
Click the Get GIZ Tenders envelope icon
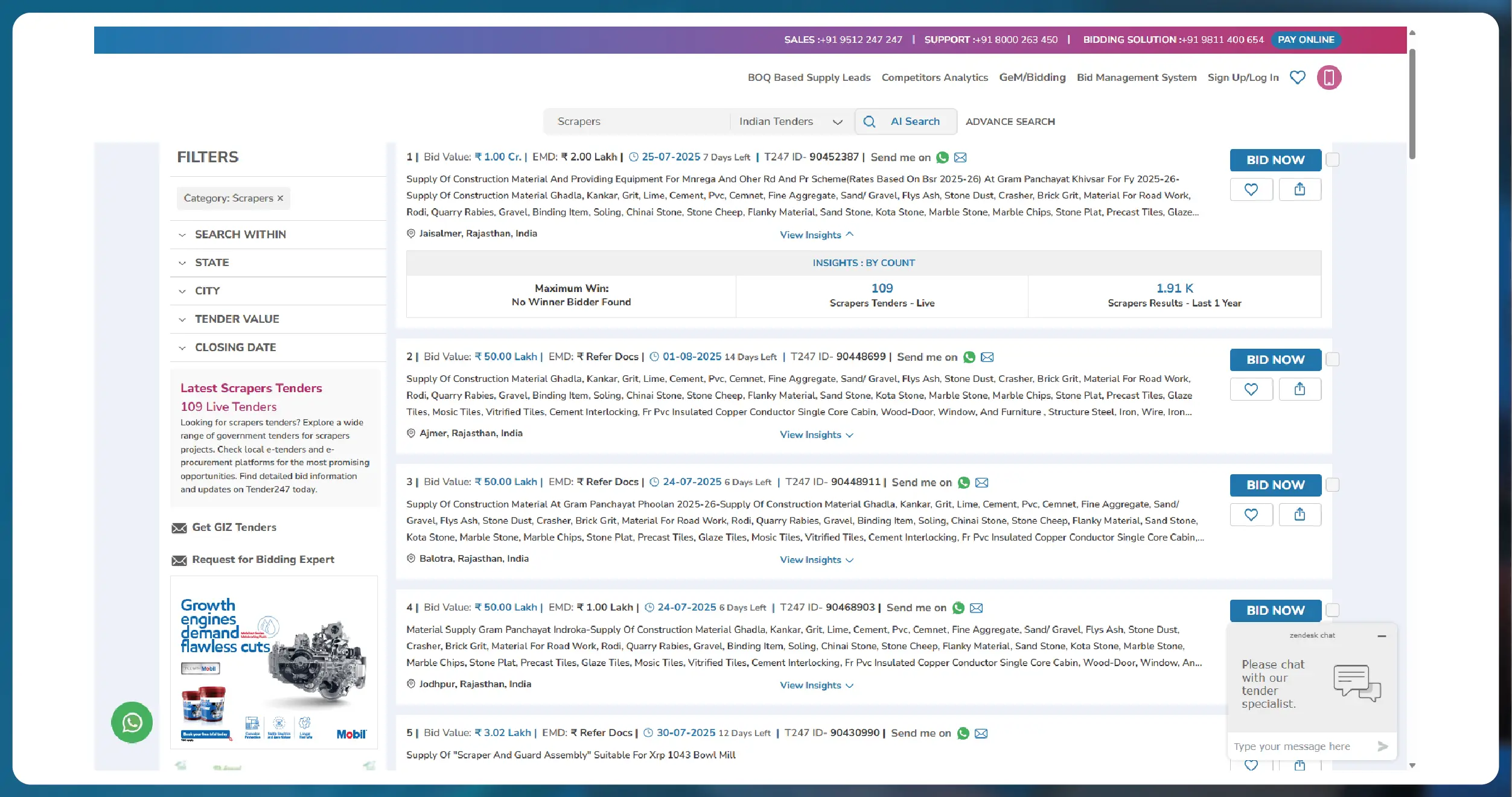point(179,527)
